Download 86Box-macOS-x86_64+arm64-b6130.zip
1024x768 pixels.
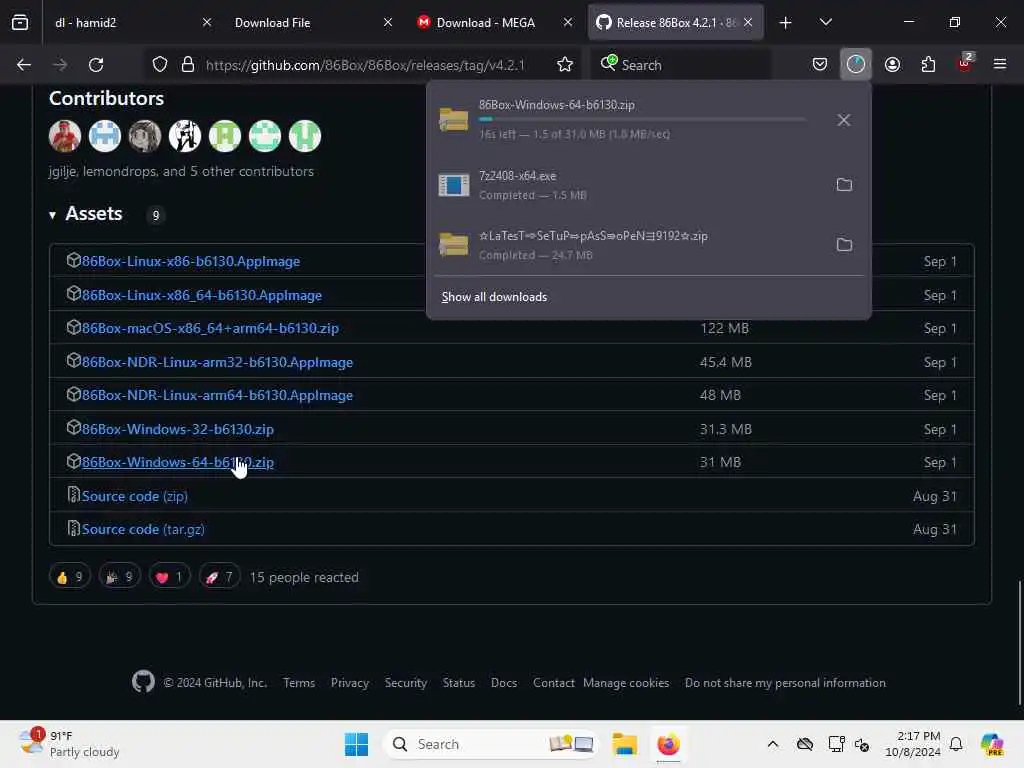210,328
